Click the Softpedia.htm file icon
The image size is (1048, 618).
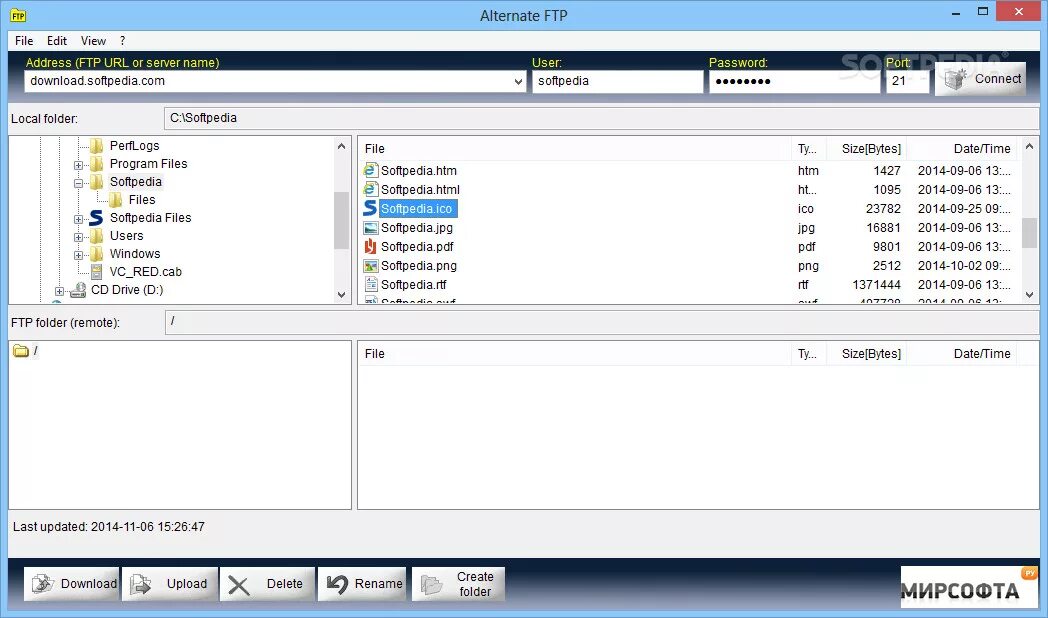[x=370, y=170]
